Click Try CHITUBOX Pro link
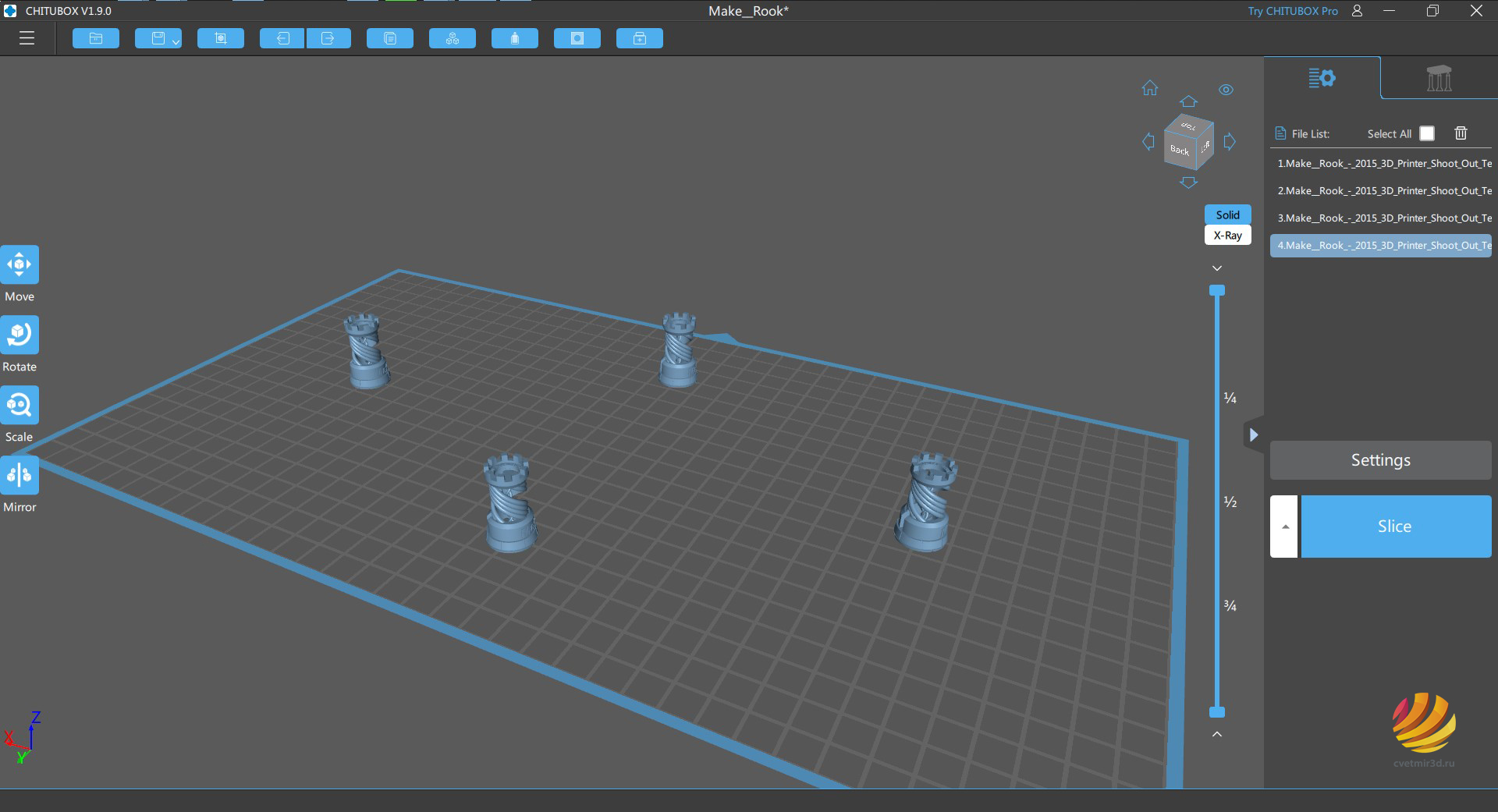The height and width of the screenshot is (812, 1498). coord(1293,11)
